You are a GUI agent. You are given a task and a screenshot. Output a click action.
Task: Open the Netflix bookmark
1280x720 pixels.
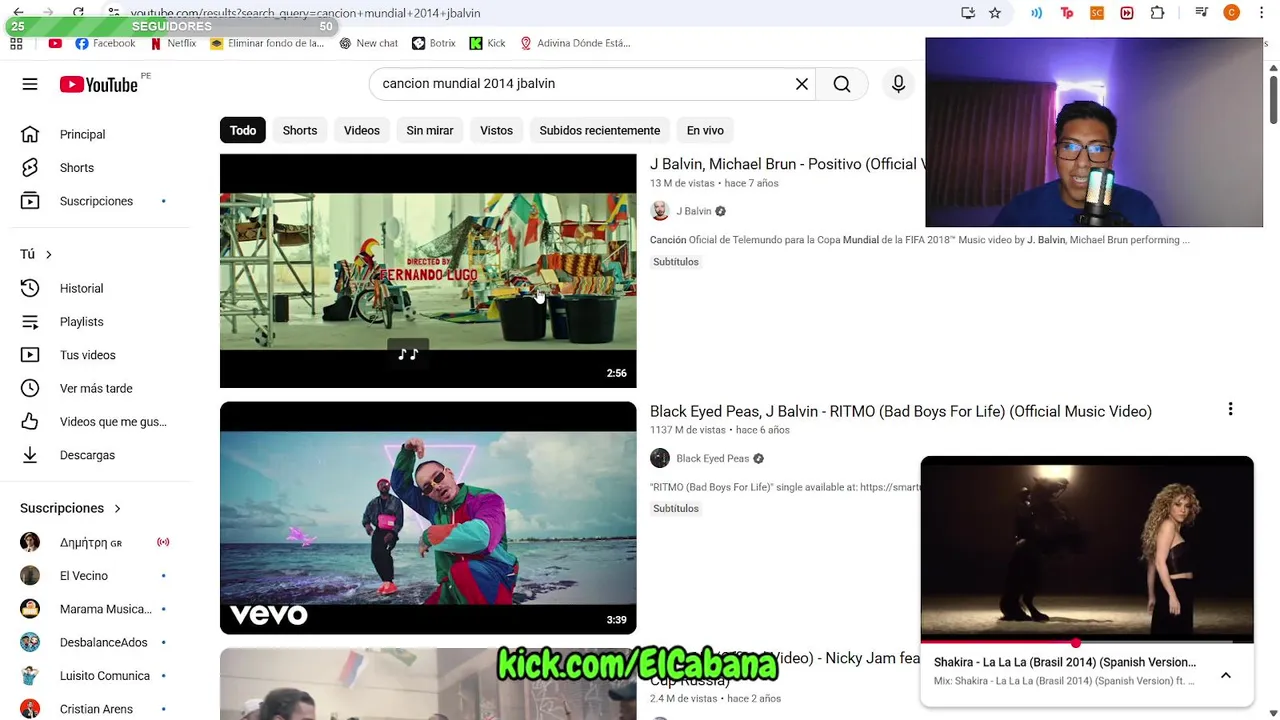pos(173,43)
